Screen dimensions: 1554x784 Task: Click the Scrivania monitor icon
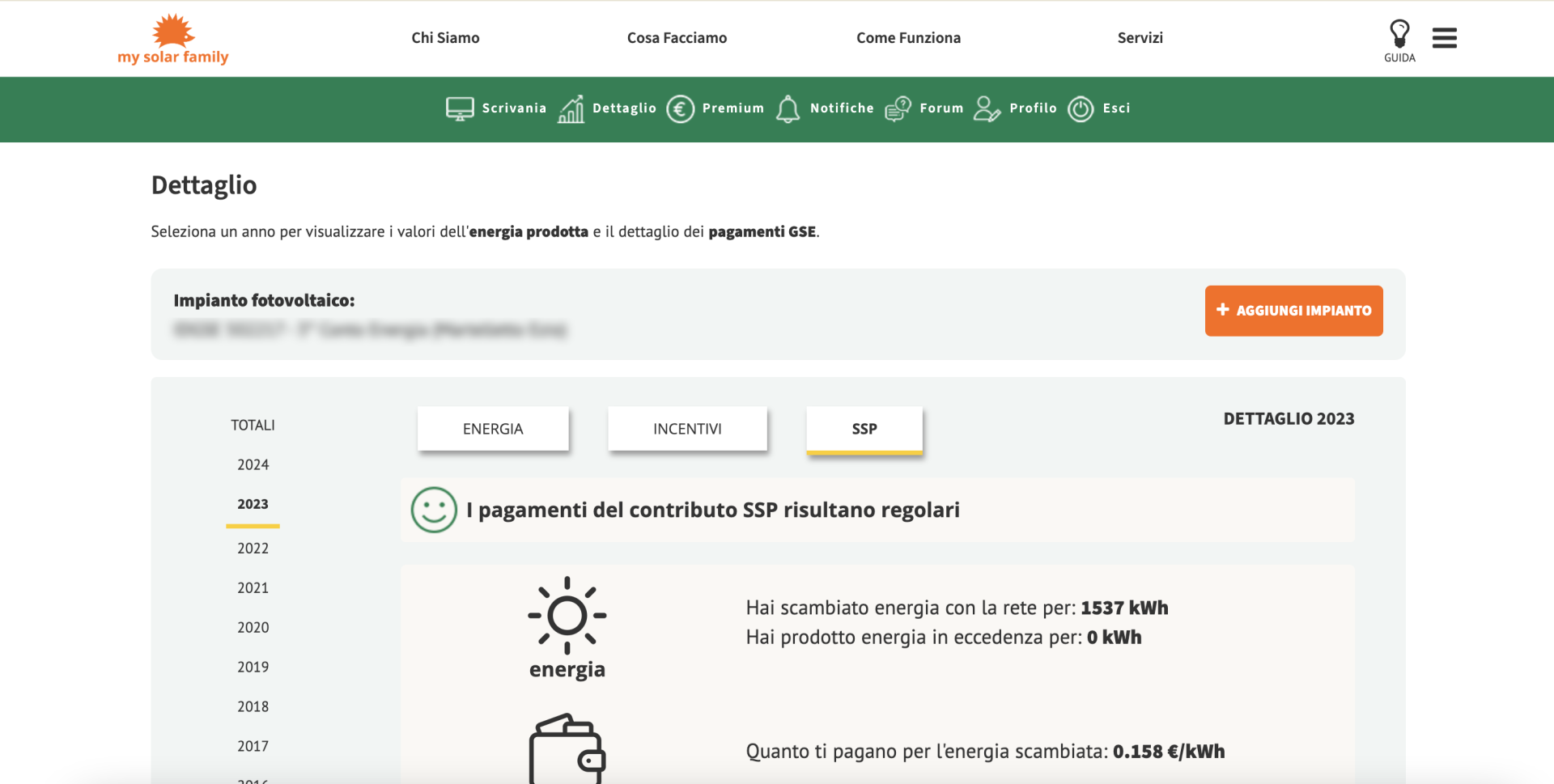pyautogui.click(x=460, y=108)
